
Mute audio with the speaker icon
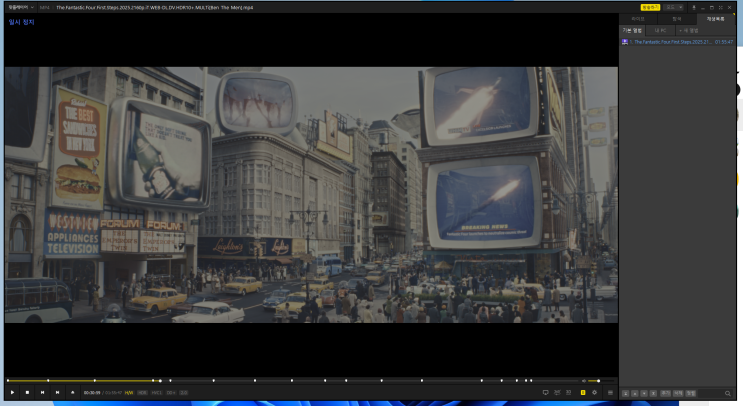(584, 380)
